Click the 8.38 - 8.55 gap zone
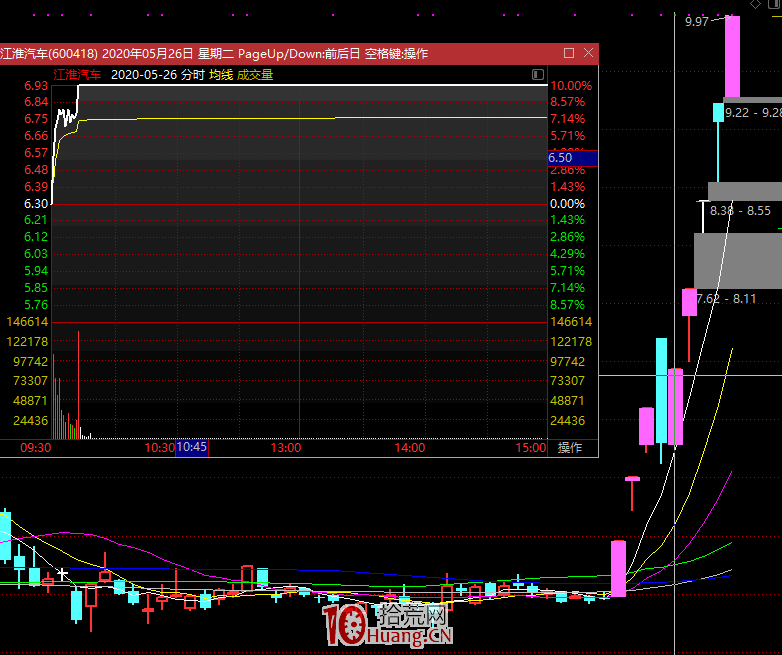Screen dimensions: 782x655 click(739, 210)
